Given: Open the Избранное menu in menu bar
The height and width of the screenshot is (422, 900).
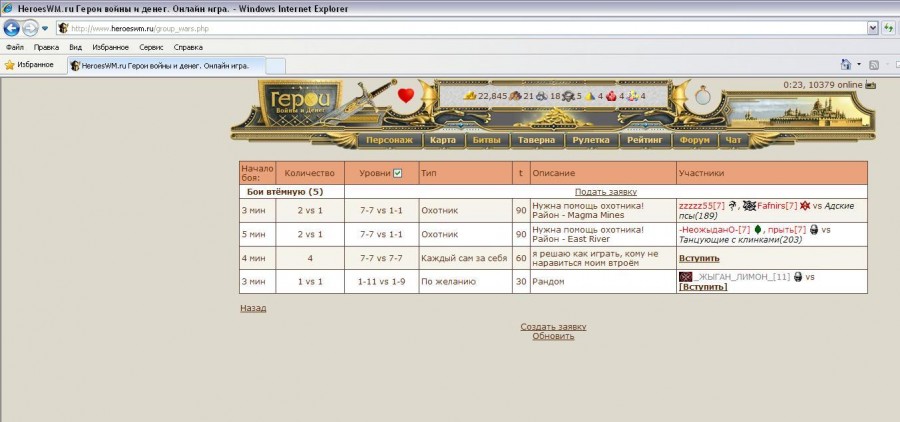Looking at the screenshot, I should (x=110, y=47).
